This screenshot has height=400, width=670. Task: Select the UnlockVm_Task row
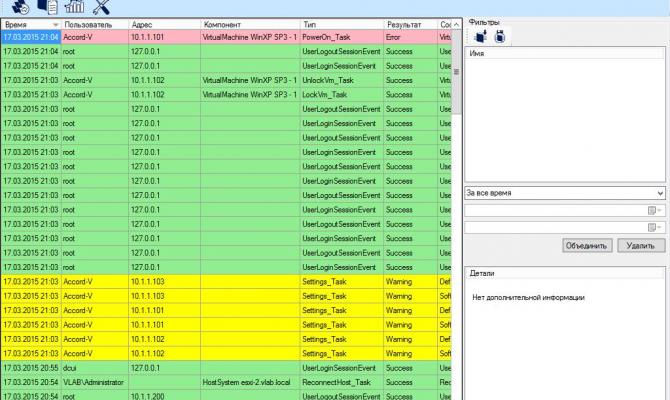226,80
